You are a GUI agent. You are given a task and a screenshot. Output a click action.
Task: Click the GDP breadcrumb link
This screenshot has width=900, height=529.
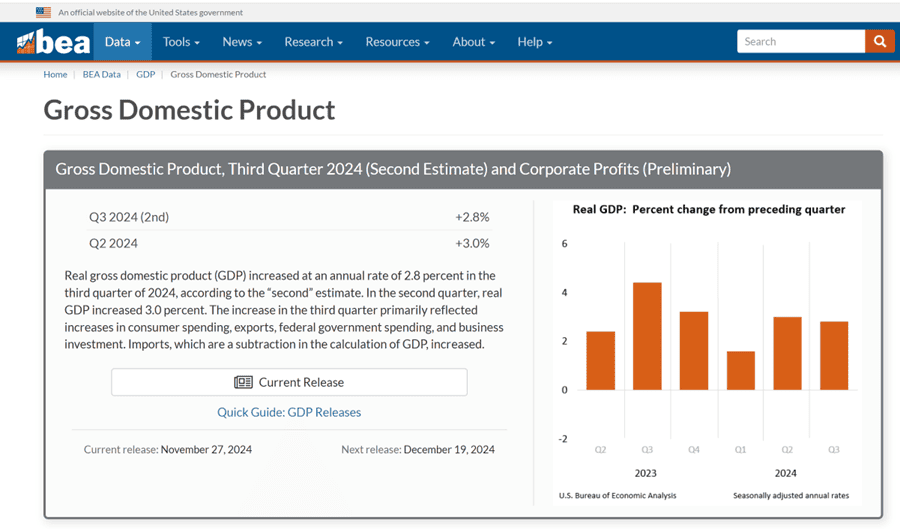(x=145, y=74)
